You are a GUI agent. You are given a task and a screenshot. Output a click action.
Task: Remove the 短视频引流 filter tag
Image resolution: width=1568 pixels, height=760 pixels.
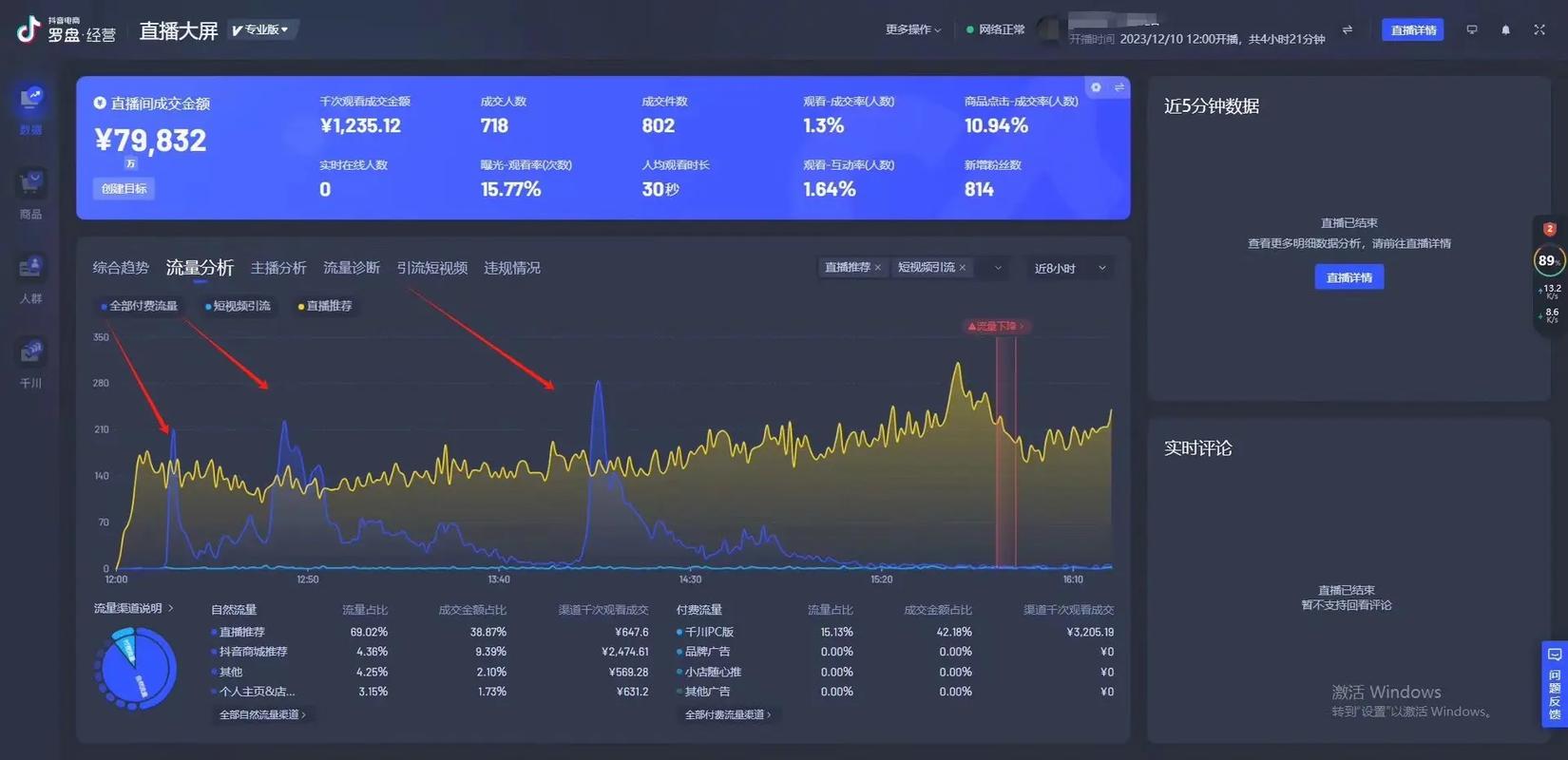tap(963, 268)
